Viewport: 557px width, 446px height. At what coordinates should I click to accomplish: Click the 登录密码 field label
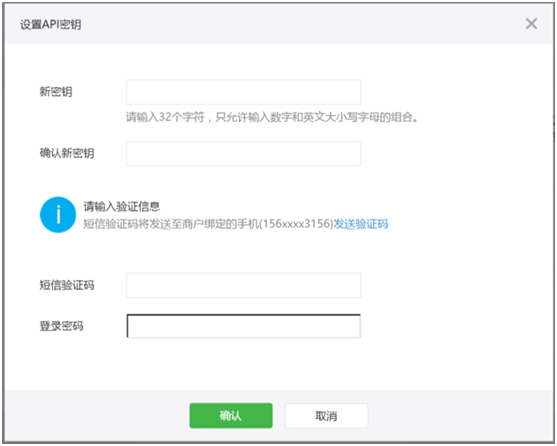coord(61,326)
